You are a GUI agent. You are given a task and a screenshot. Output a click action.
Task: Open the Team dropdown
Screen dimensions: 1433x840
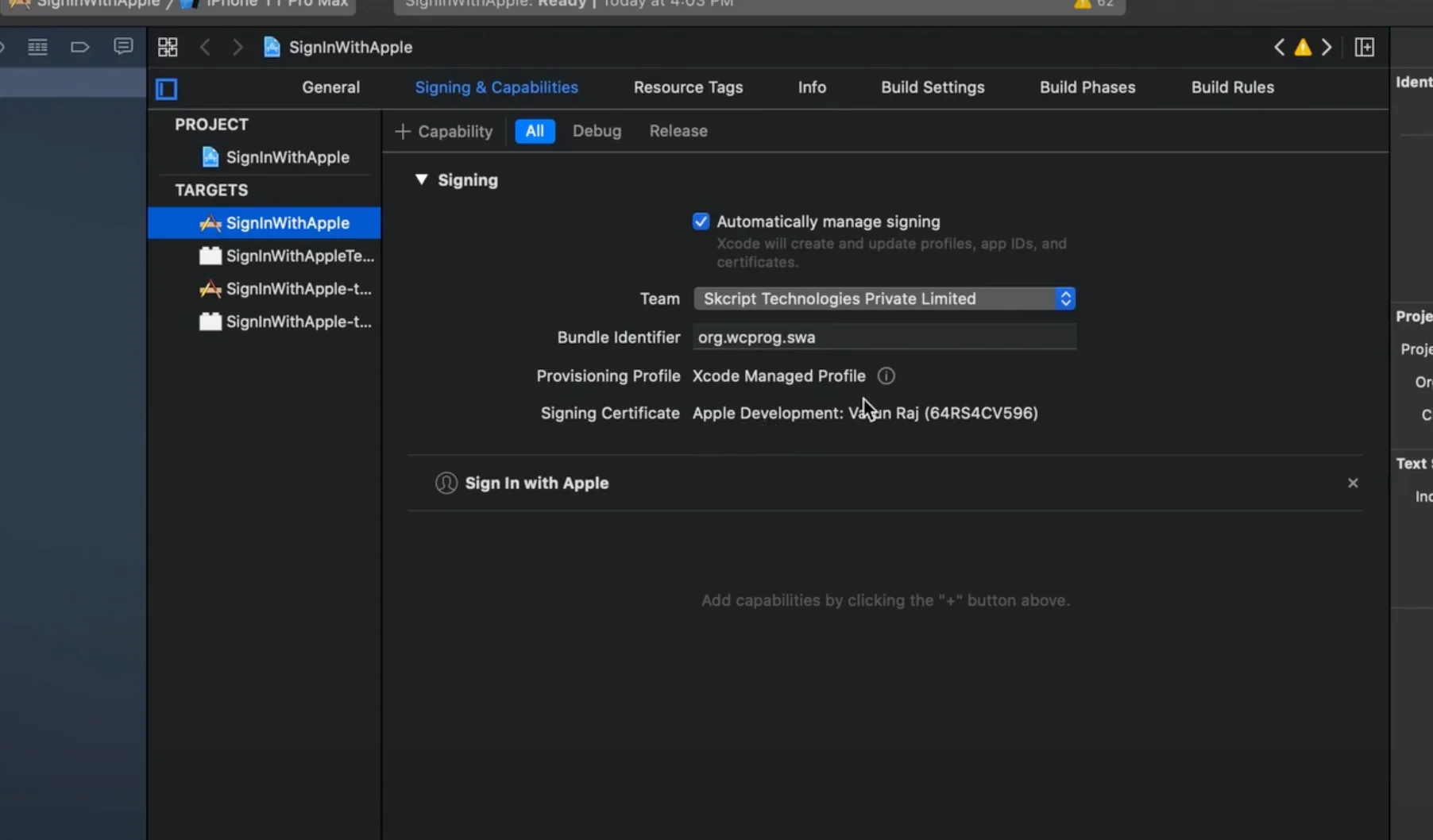point(884,299)
